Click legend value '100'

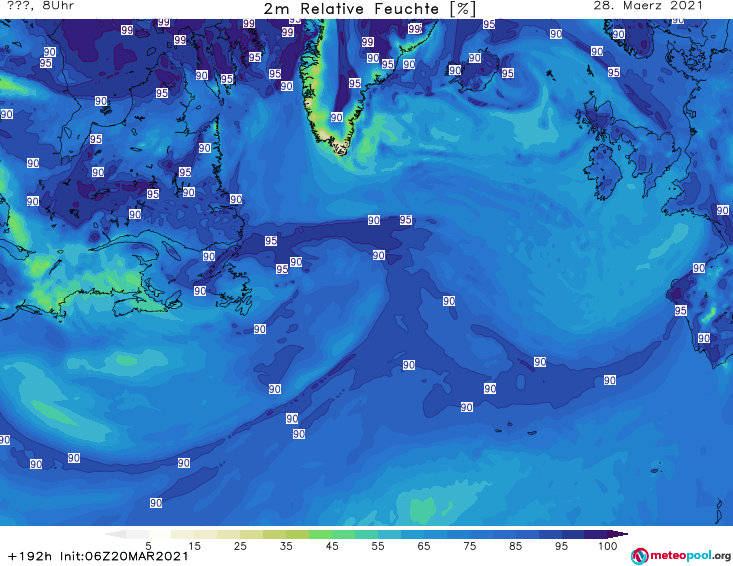608,546
